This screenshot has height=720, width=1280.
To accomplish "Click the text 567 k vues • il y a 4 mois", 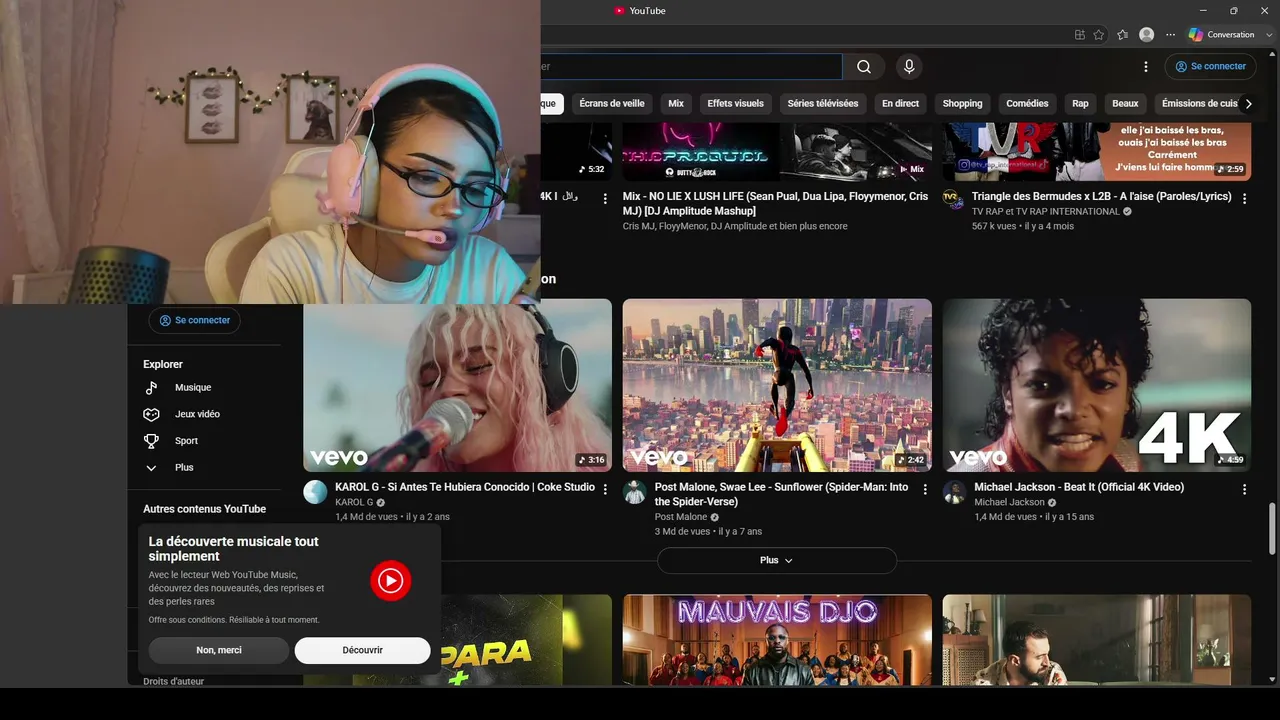I will [x=1022, y=226].
